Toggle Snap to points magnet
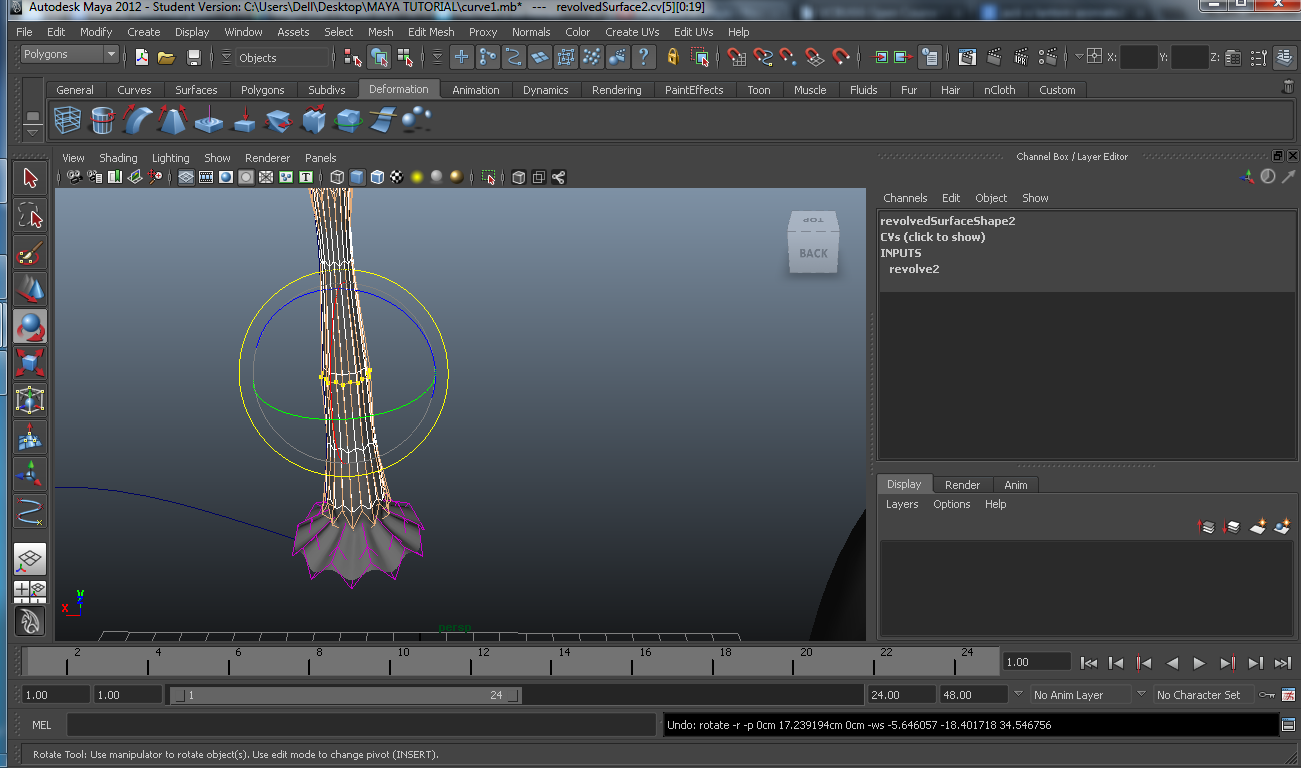The image size is (1301, 768). (x=789, y=57)
